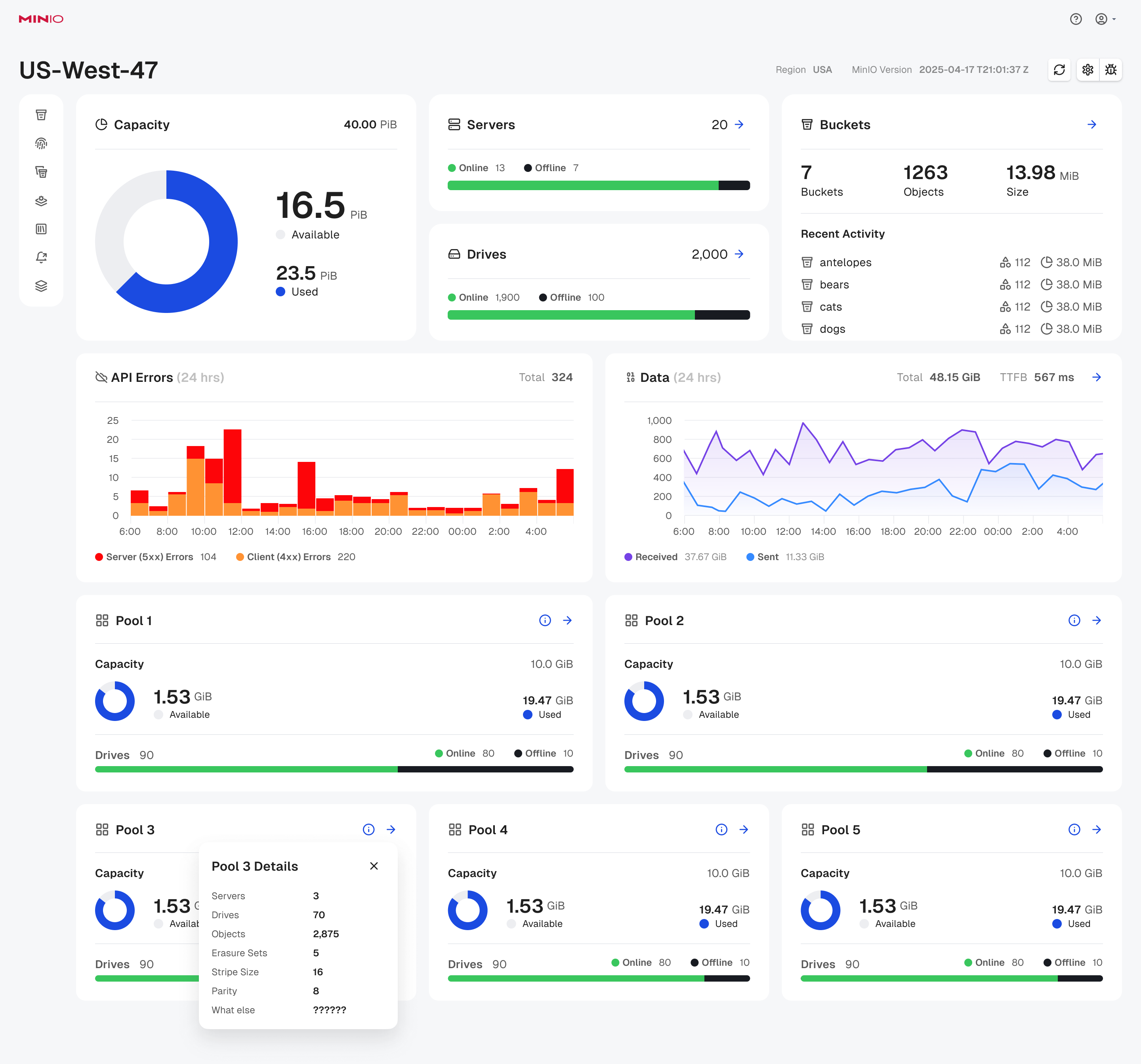Click the MinIO logo
The image size is (1141, 1064).
click(41, 19)
